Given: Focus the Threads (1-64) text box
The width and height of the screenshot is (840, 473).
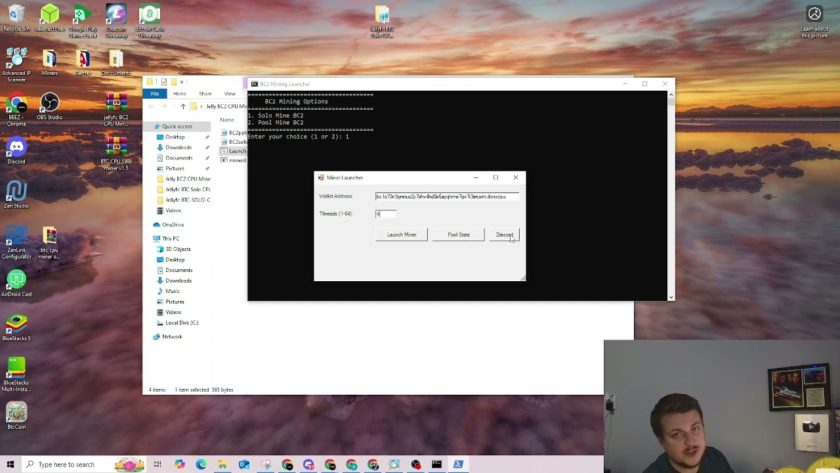Looking at the screenshot, I should point(385,213).
